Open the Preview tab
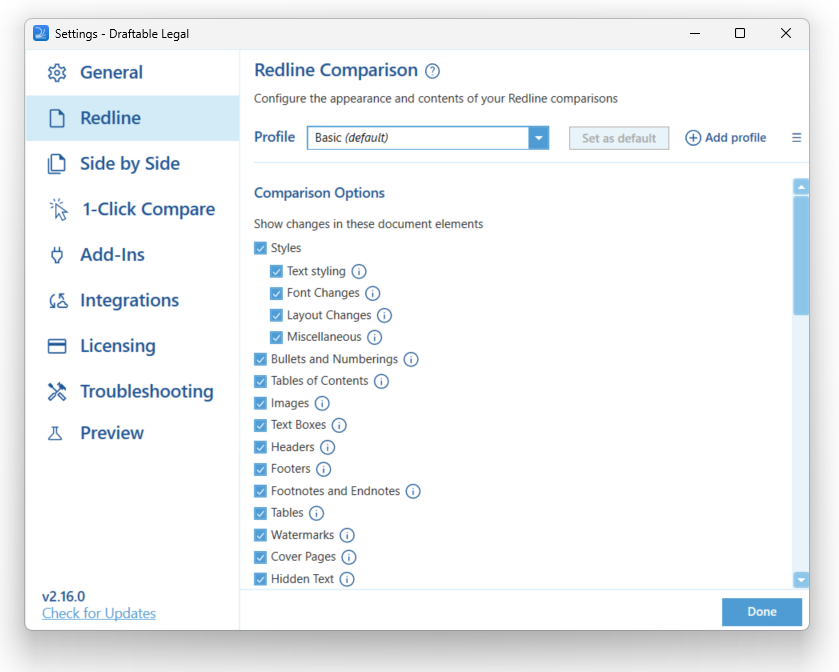 (x=133, y=433)
